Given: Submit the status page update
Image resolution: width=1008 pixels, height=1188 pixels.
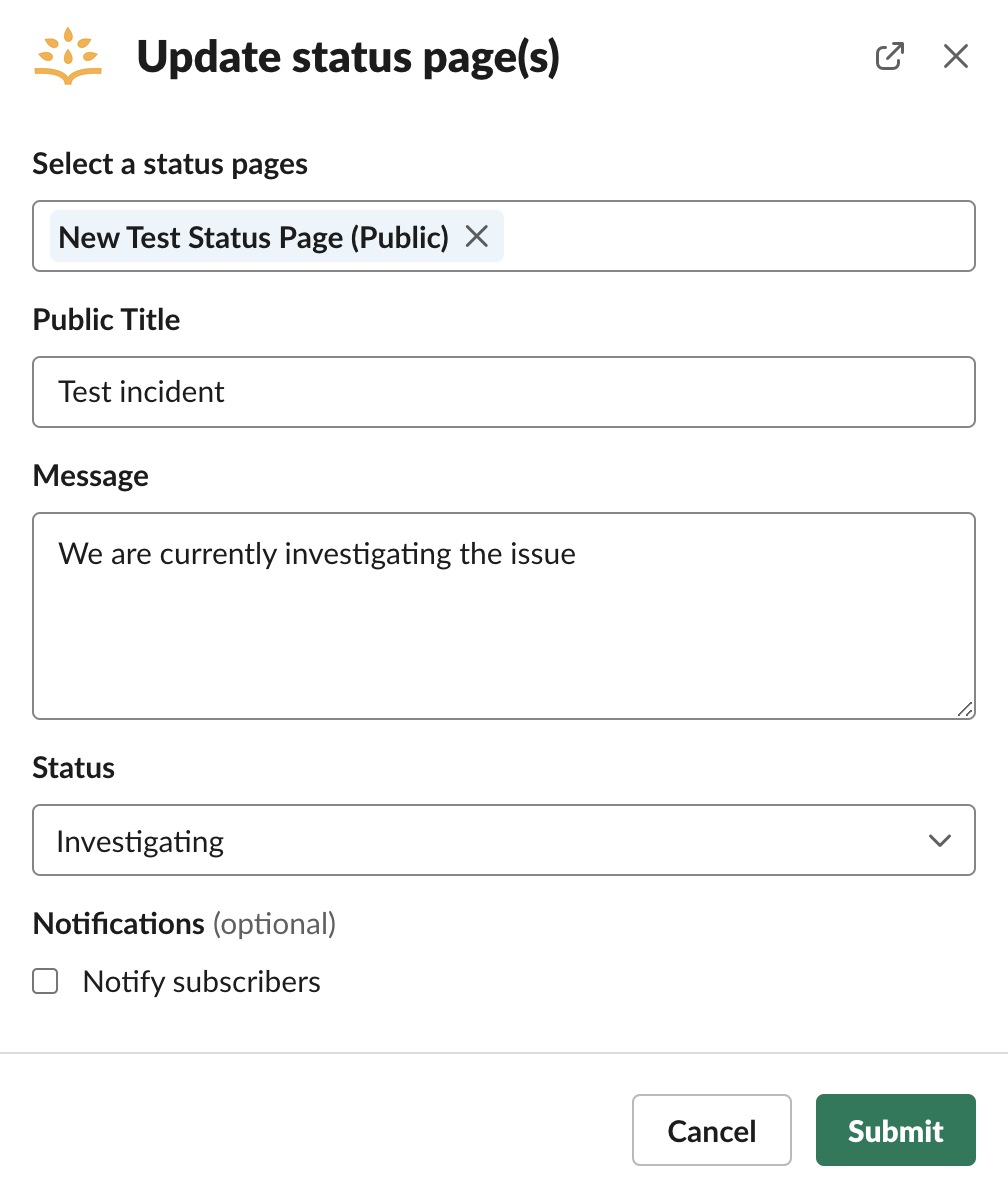Looking at the screenshot, I should (x=896, y=1130).
